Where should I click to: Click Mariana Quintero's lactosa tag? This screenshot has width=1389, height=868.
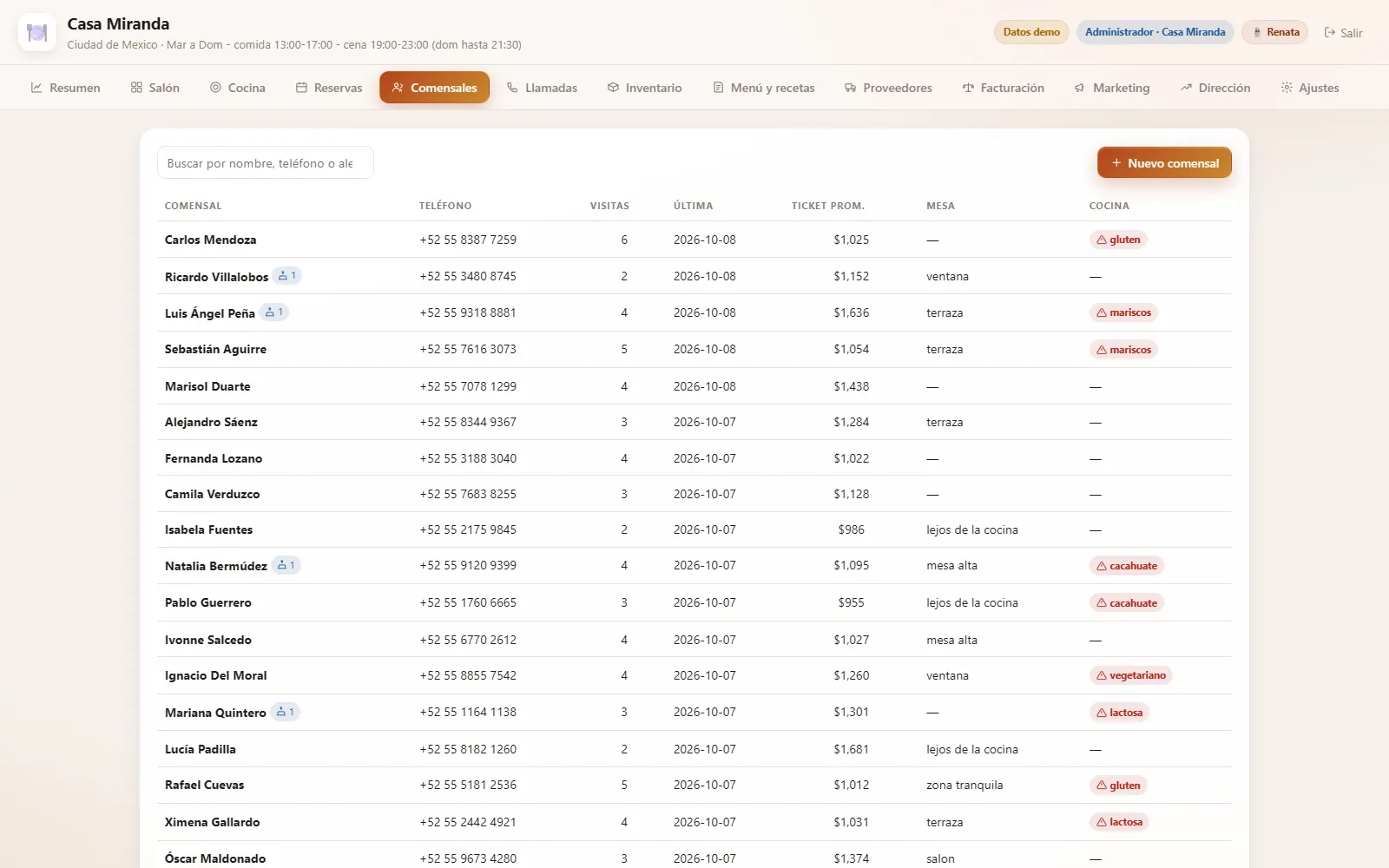coord(1120,713)
